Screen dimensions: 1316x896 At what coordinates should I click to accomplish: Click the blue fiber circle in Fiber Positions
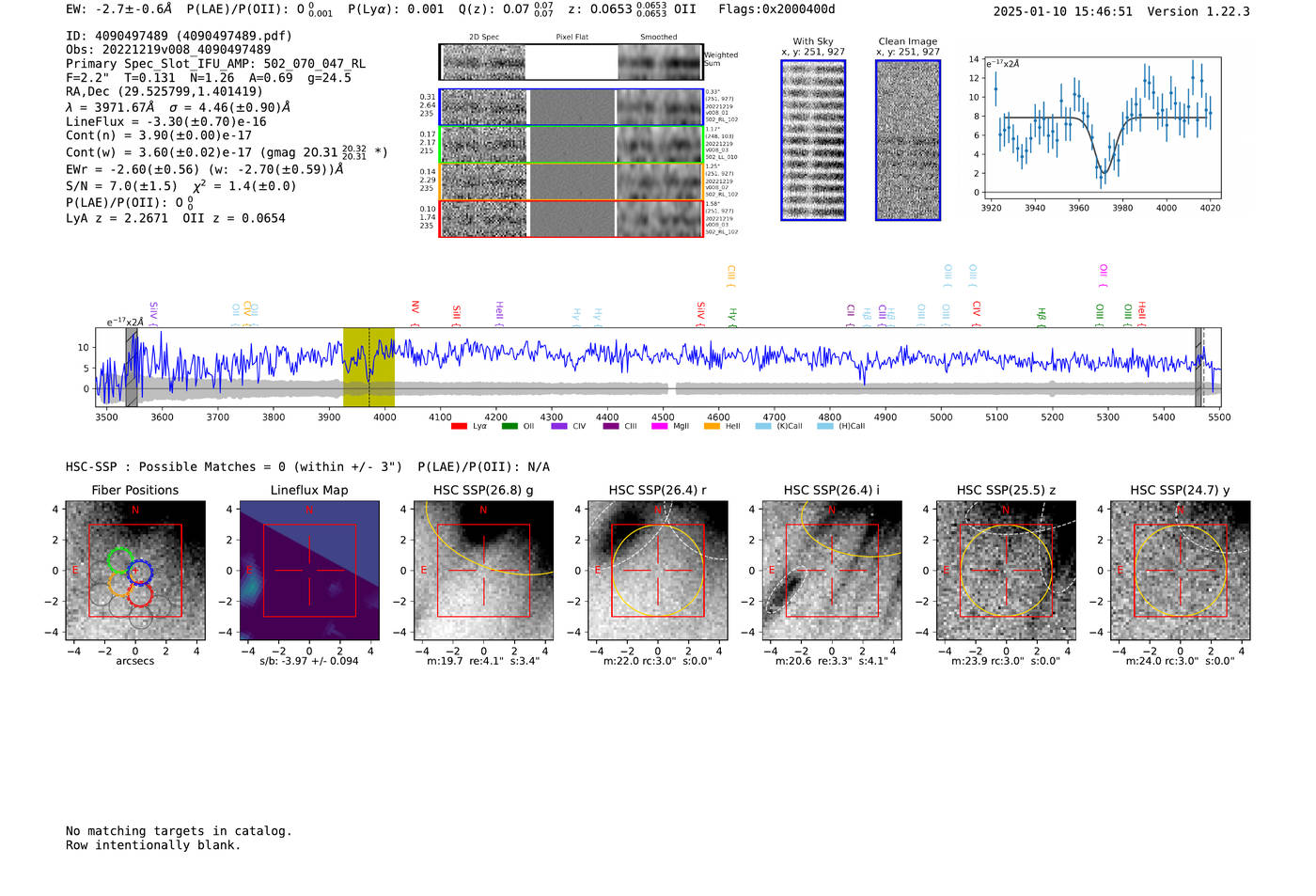[140, 572]
